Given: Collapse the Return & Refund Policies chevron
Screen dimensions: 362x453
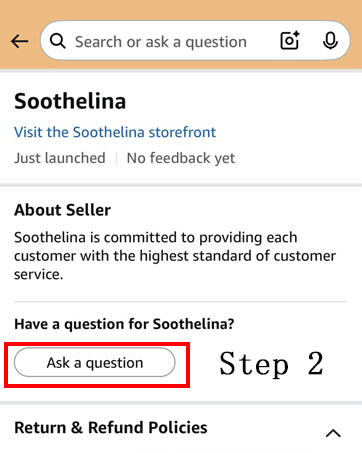Looking at the screenshot, I should point(333,433).
